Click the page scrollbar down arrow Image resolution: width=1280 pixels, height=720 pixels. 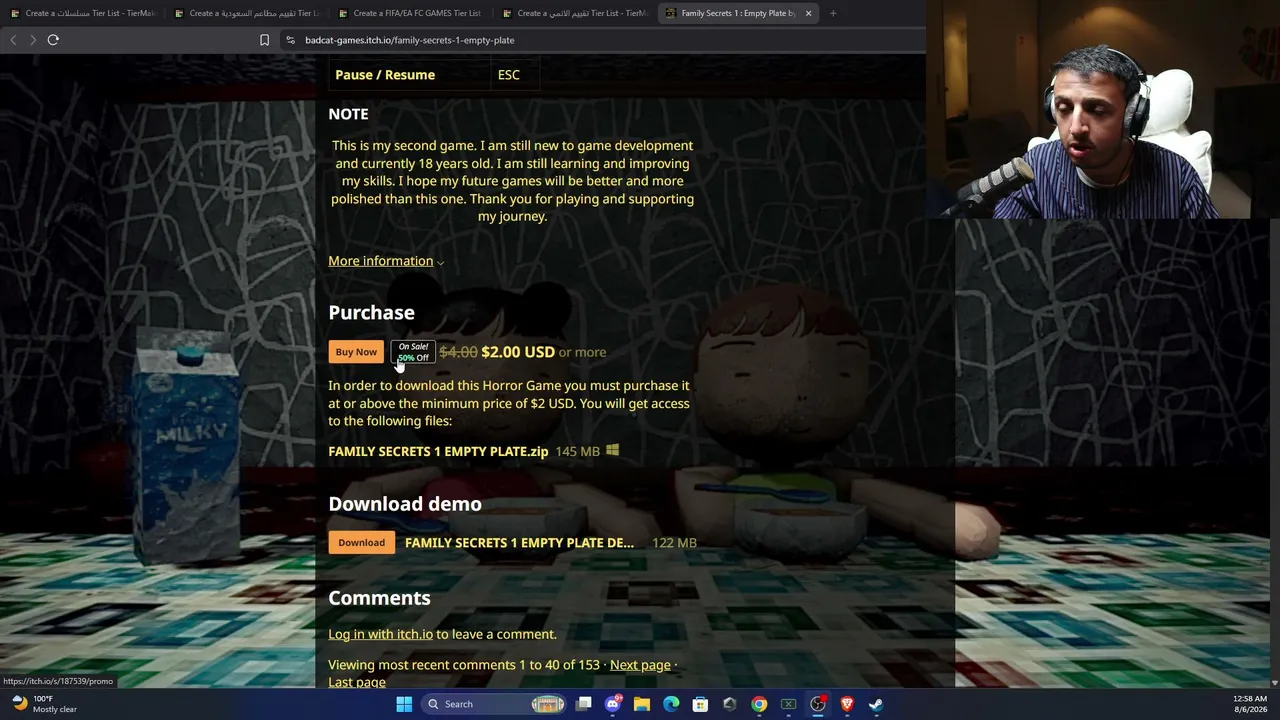coord(1274,683)
